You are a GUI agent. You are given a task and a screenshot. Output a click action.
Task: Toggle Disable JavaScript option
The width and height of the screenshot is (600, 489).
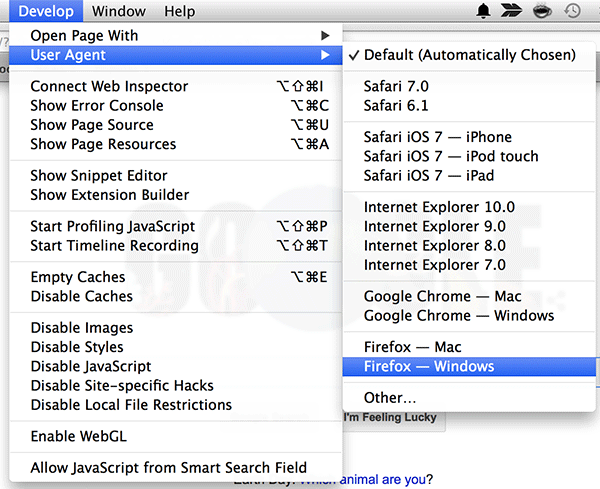pyautogui.click(x=91, y=367)
